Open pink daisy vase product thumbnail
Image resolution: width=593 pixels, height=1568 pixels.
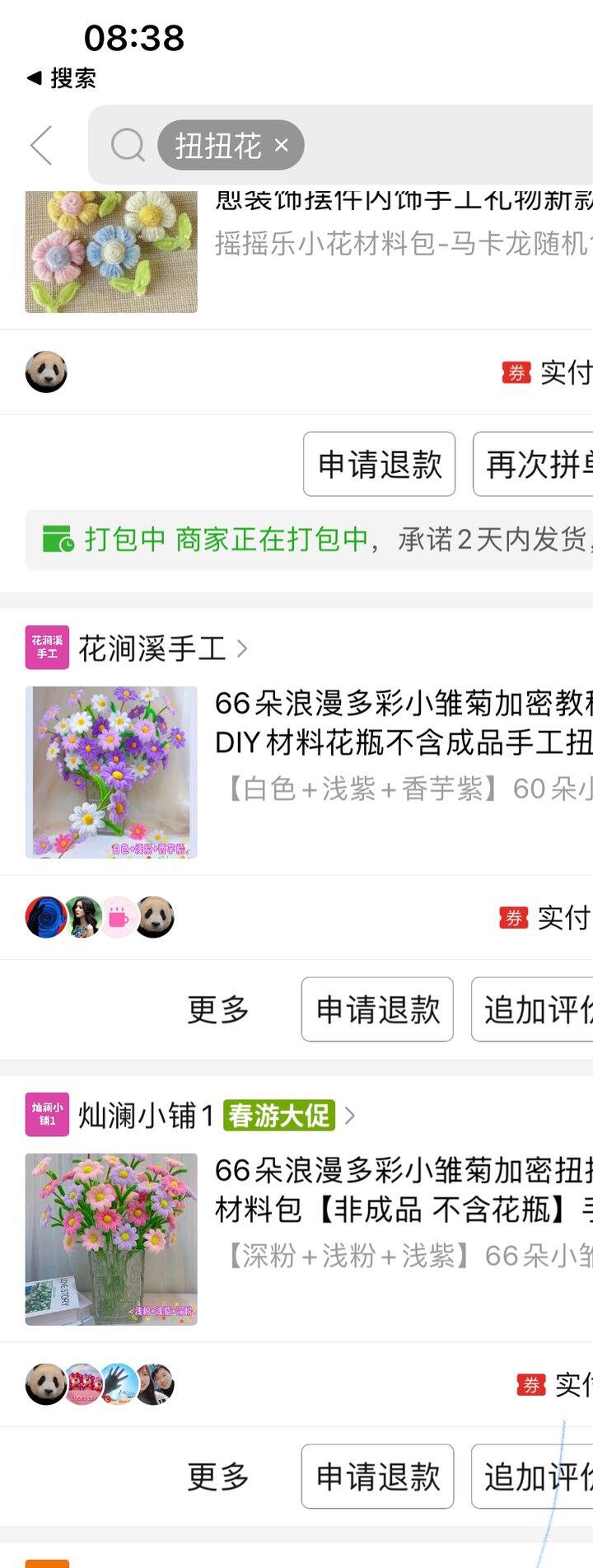[111, 1239]
